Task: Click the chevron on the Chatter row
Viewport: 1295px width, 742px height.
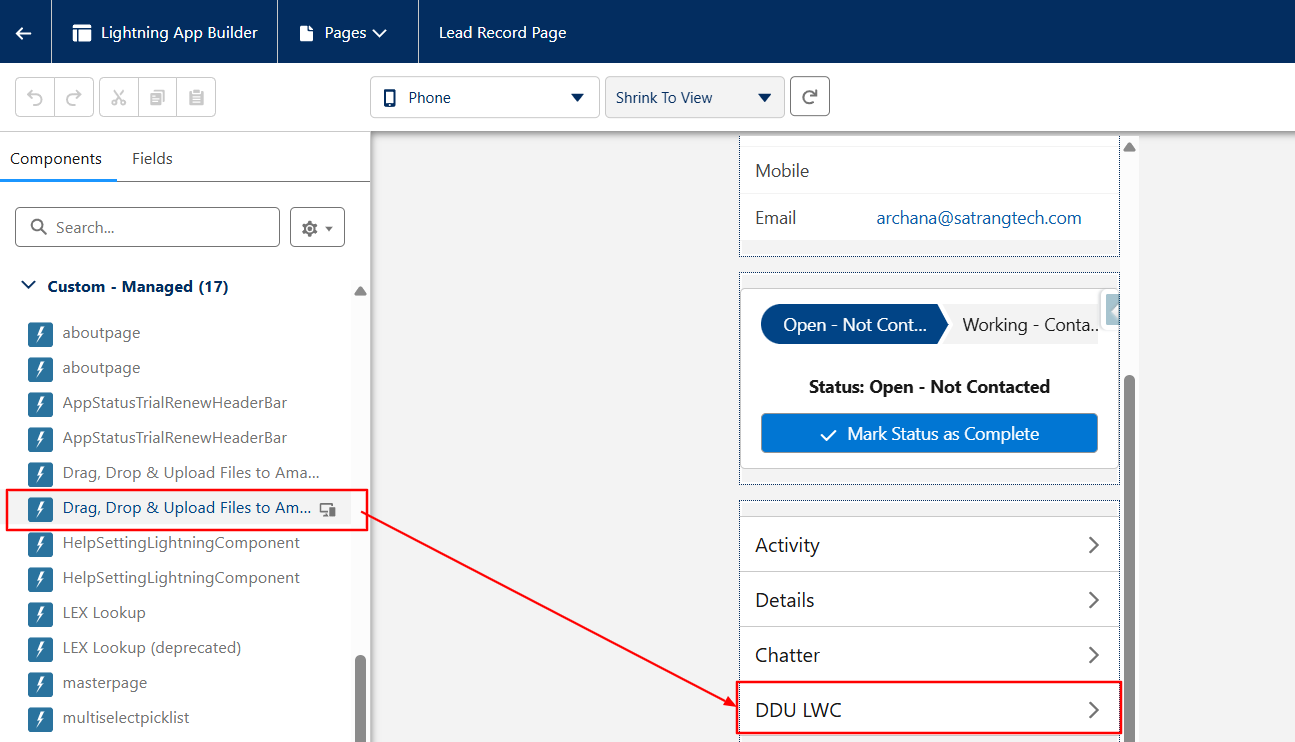Action: click(1093, 655)
